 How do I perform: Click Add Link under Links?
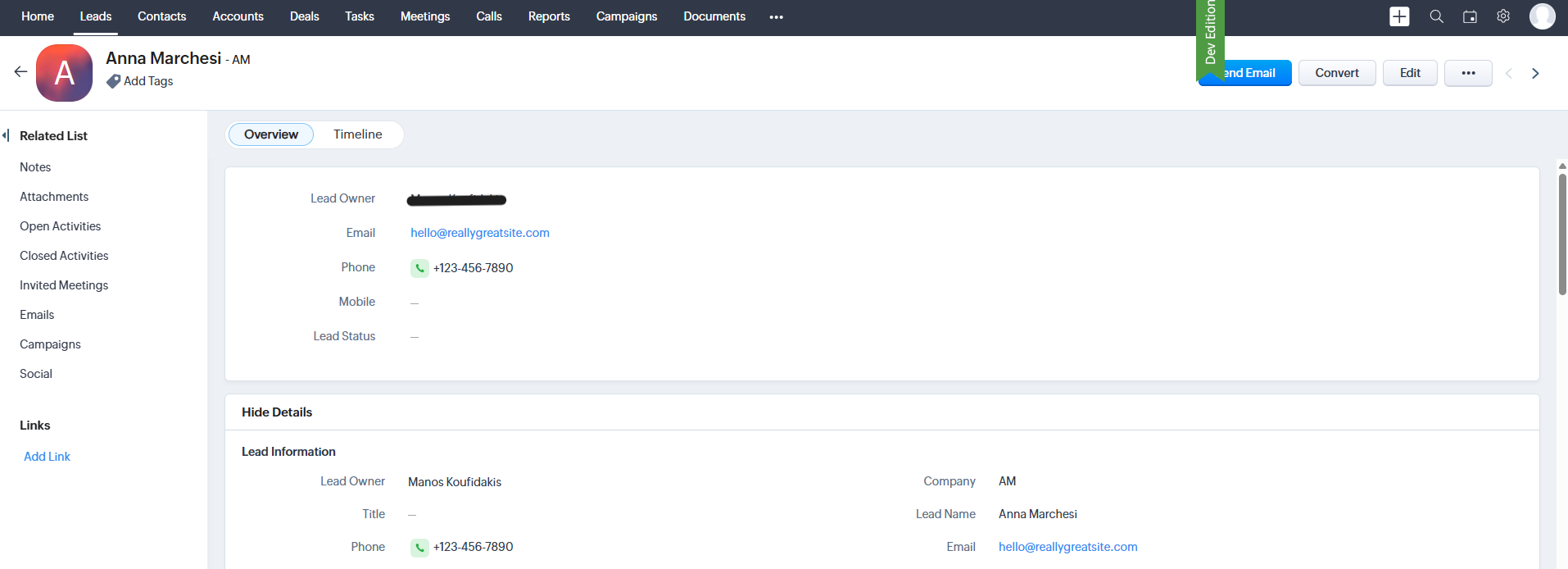(x=48, y=457)
